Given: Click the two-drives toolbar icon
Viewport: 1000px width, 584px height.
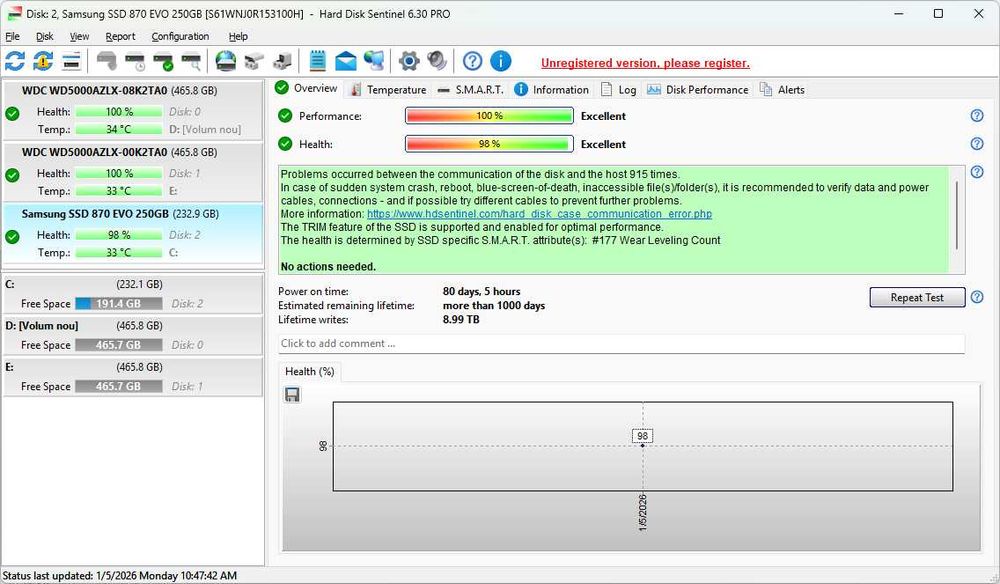Looking at the screenshot, I should pyautogui.click(x=254, y=61).
